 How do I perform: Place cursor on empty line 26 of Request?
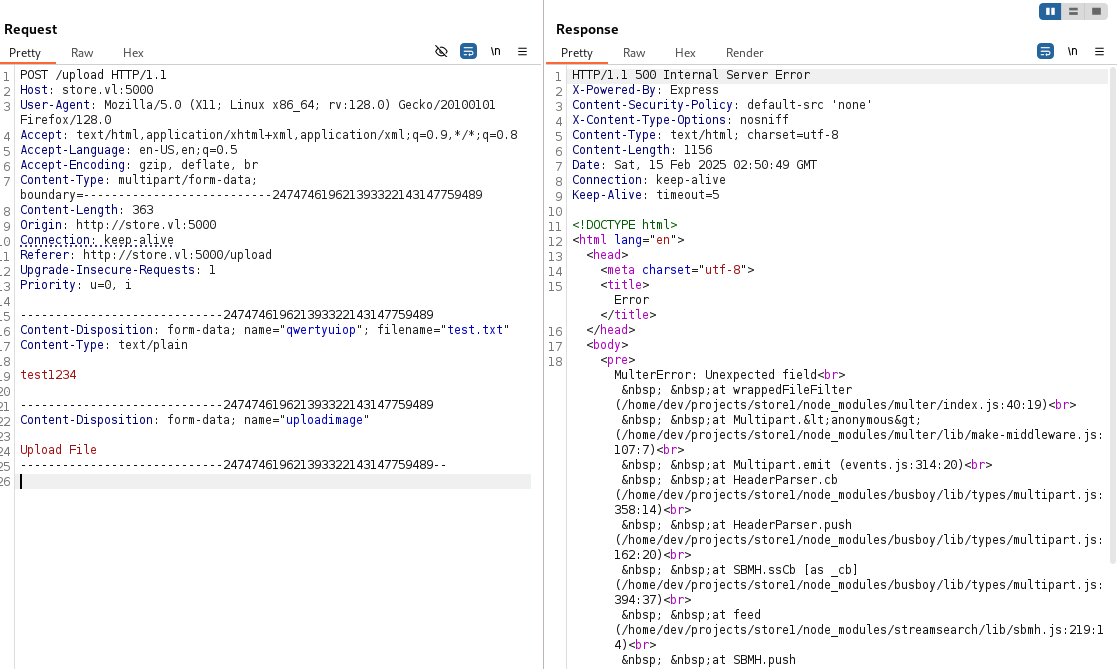click(x=275, y=482)
